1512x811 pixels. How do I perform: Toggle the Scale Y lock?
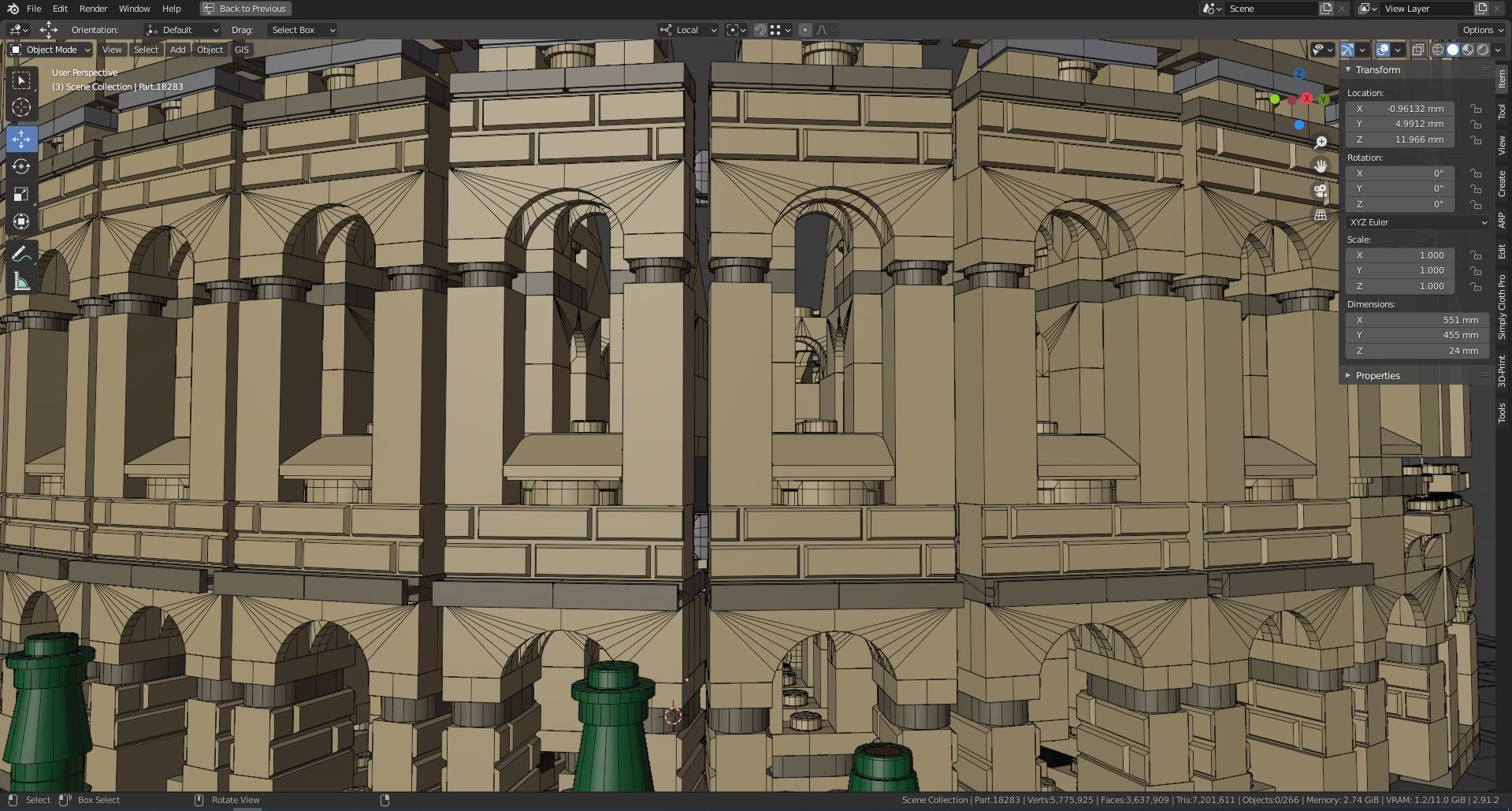pos(1476,270)
